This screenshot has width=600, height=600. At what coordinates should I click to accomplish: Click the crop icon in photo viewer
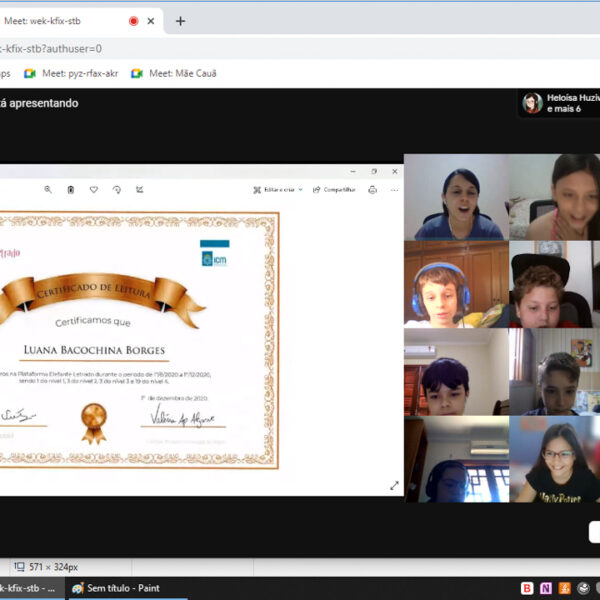(x=140, y=189)
